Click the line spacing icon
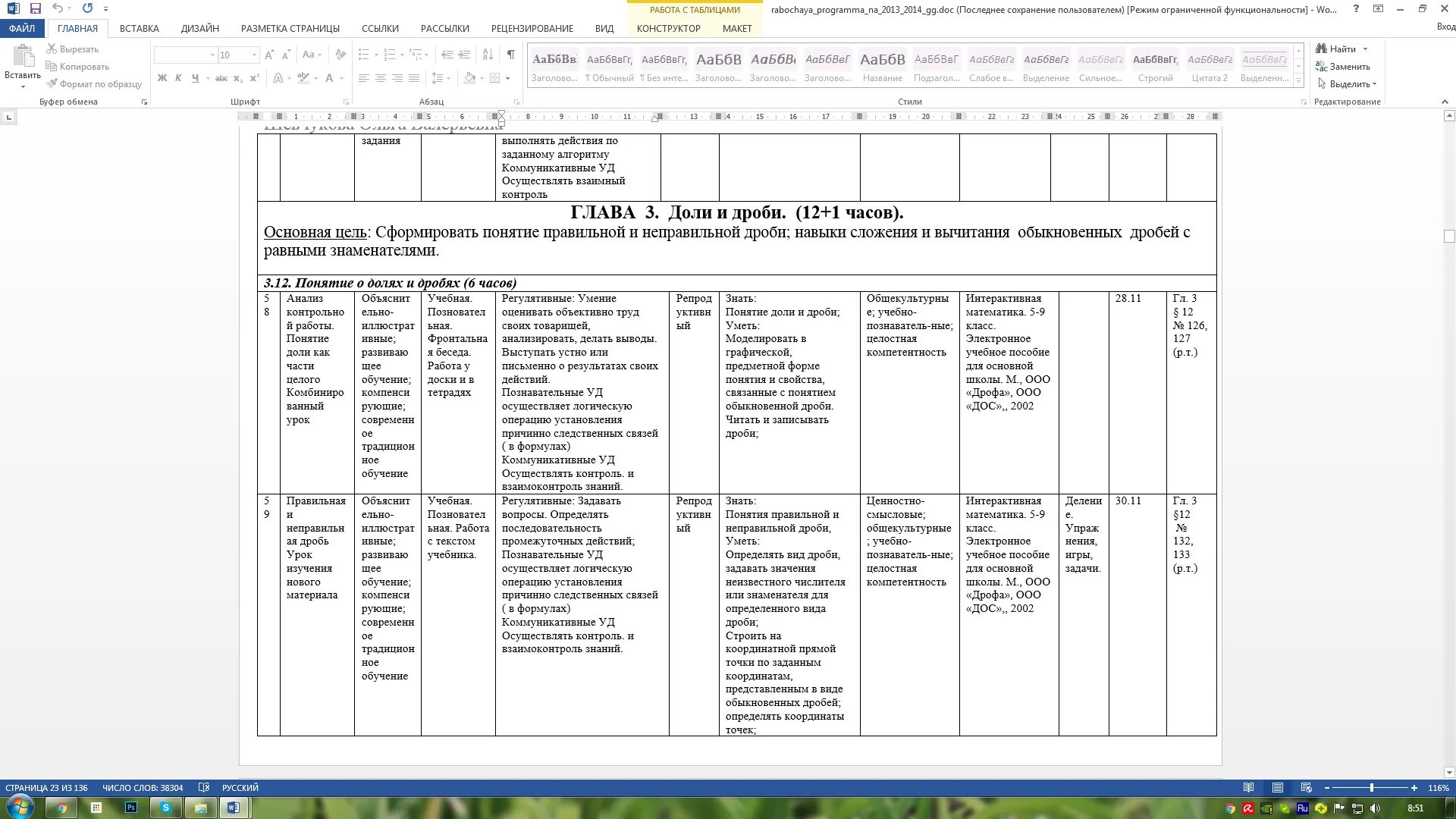The width and height of the screenshot is (1456, 819). click(437, 78)
